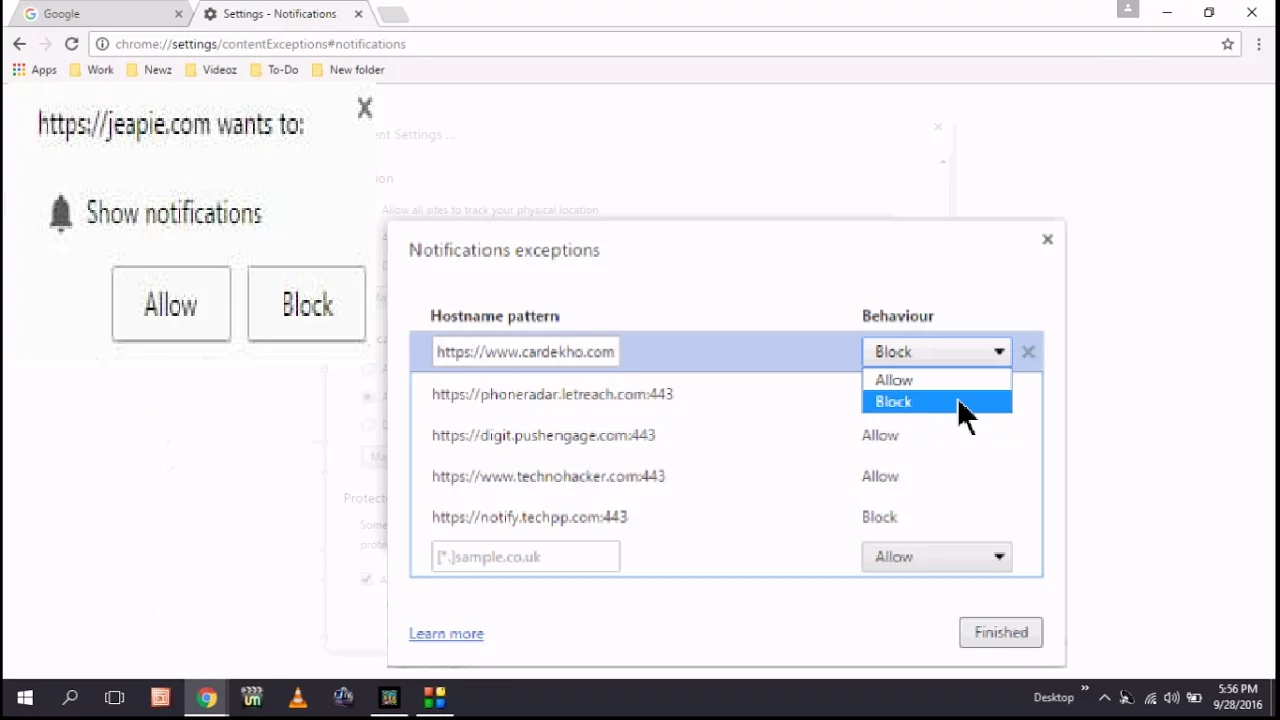Open a new tab with the tab button
This screenshot has height=720, width=1280.
click(393, 14)
